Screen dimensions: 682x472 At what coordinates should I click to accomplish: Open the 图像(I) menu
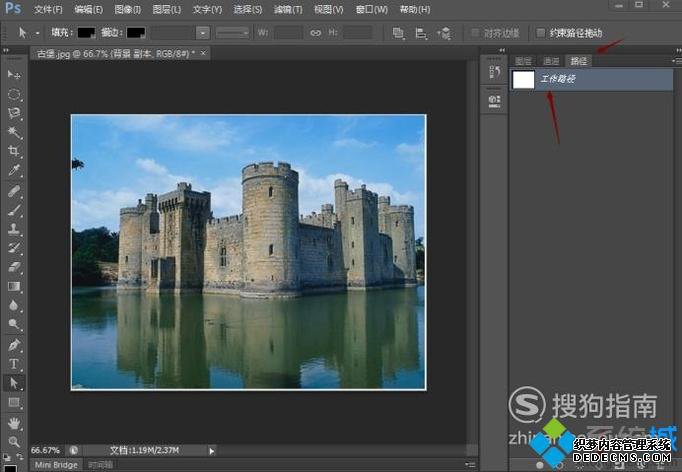pyautogui.click(x=127, y=9)
